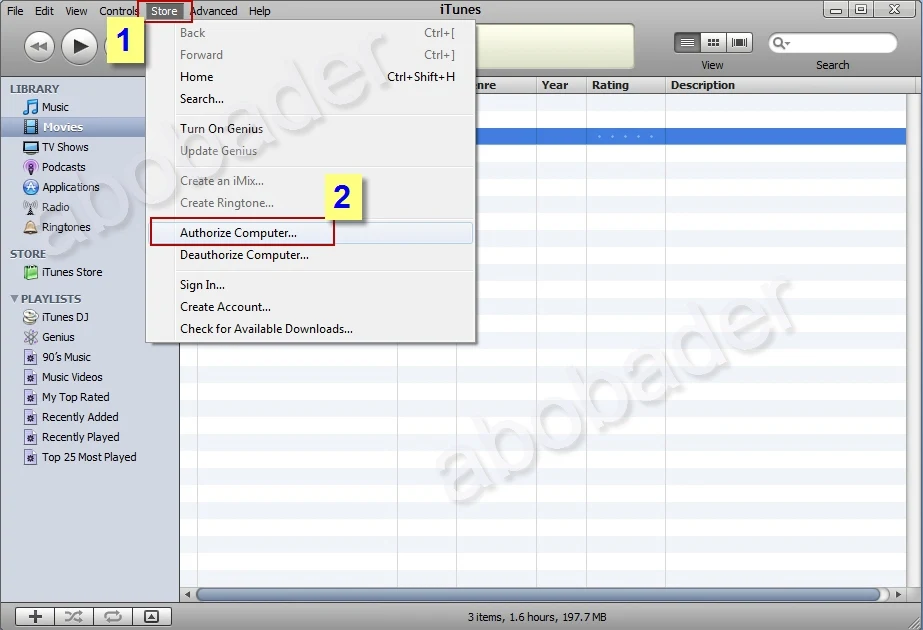
Task: Select Movies in the library sidebar
Action: tap(72, 127)
